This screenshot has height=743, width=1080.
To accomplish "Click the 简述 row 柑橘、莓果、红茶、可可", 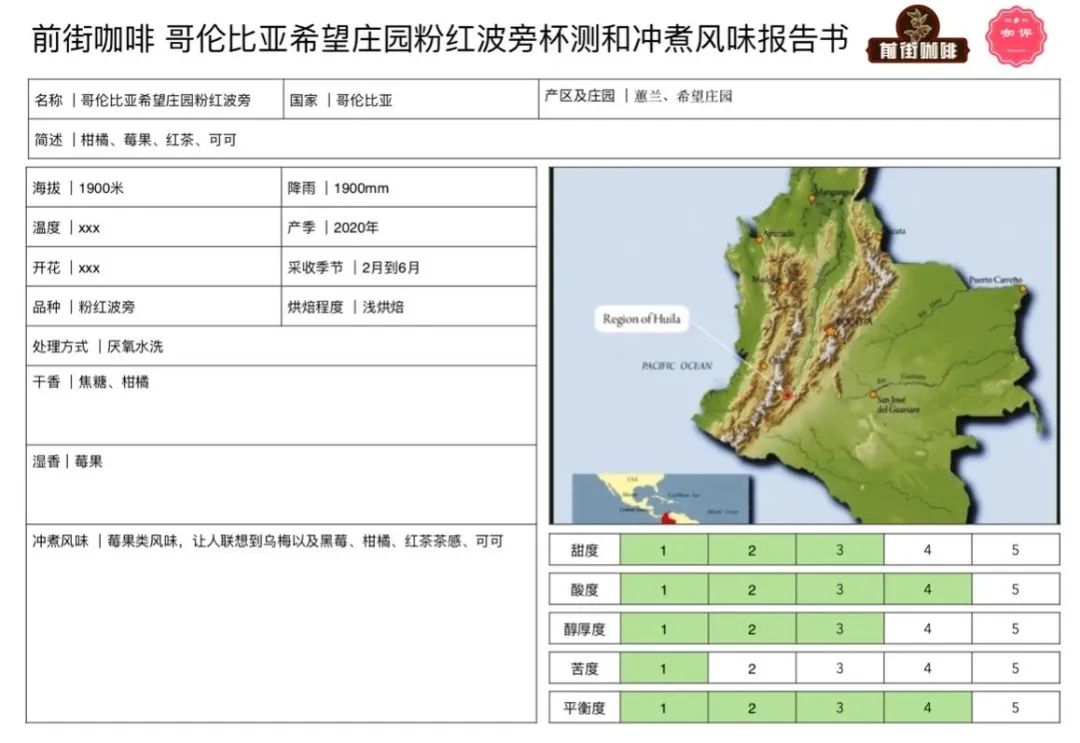I will [543, 139].
